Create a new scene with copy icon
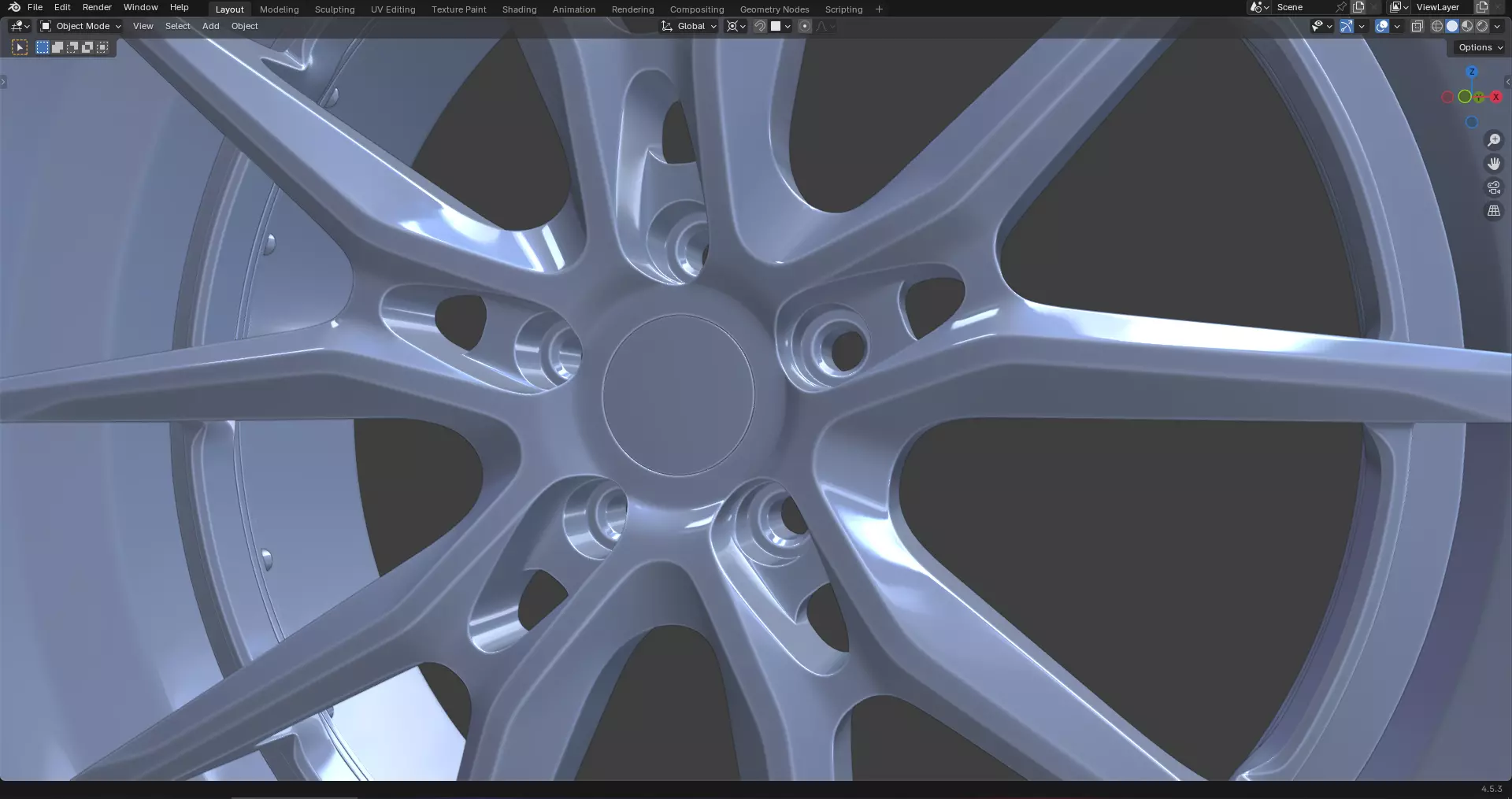The image size is (1512, 799). (x=1358, y=7)
